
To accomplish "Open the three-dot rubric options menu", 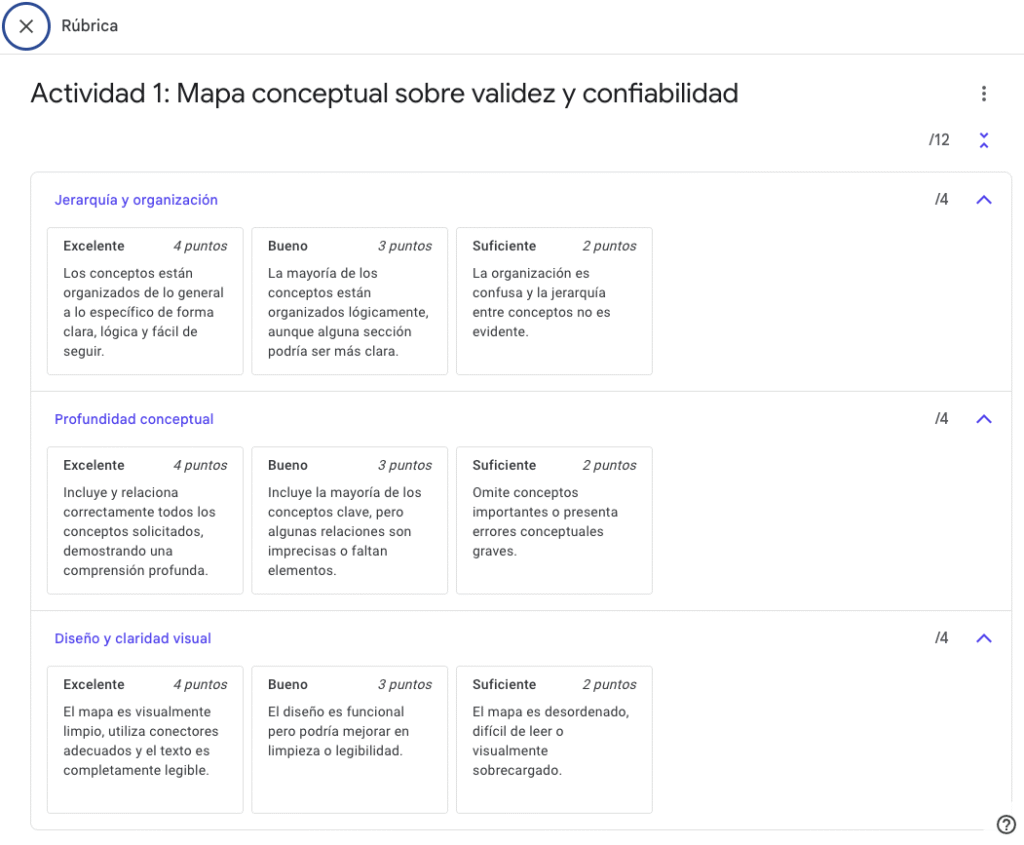I will pos(984,94).
